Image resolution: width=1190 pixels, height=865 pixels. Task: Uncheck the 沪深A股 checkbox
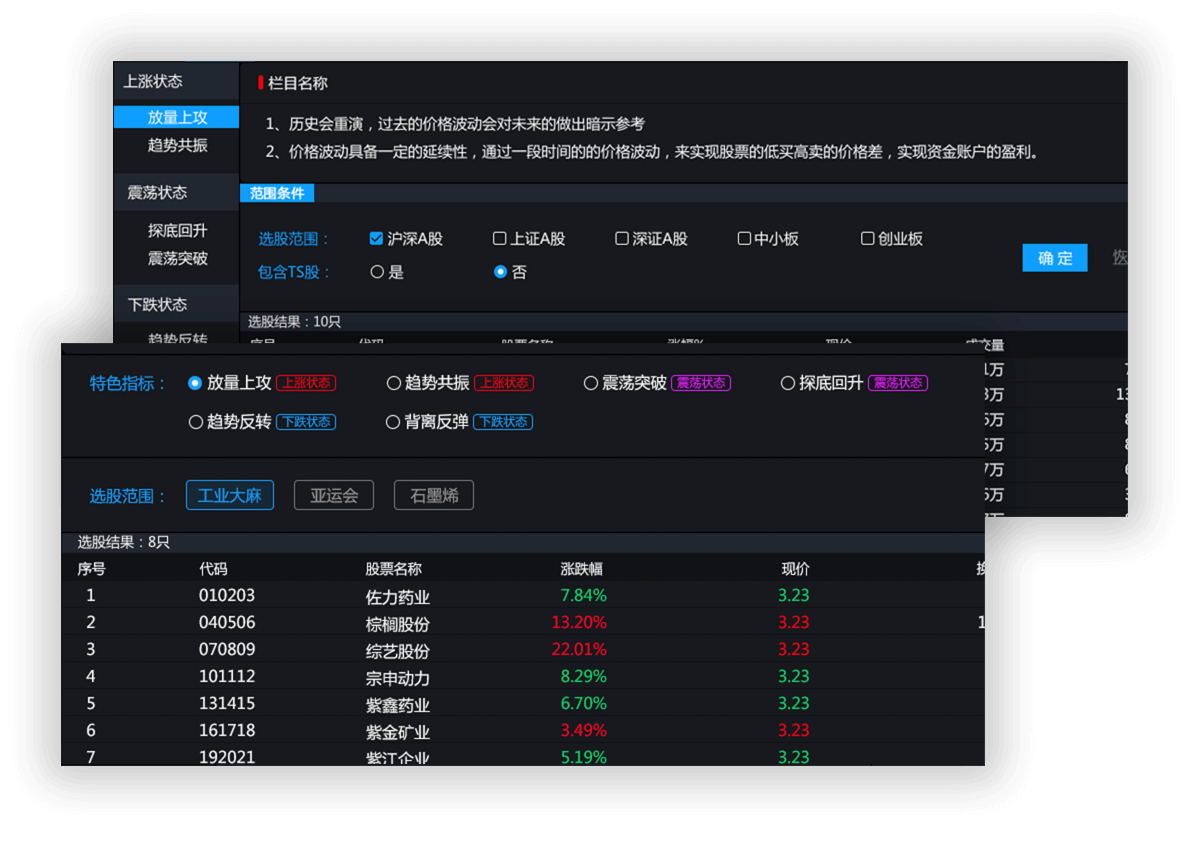click(376, 239)
